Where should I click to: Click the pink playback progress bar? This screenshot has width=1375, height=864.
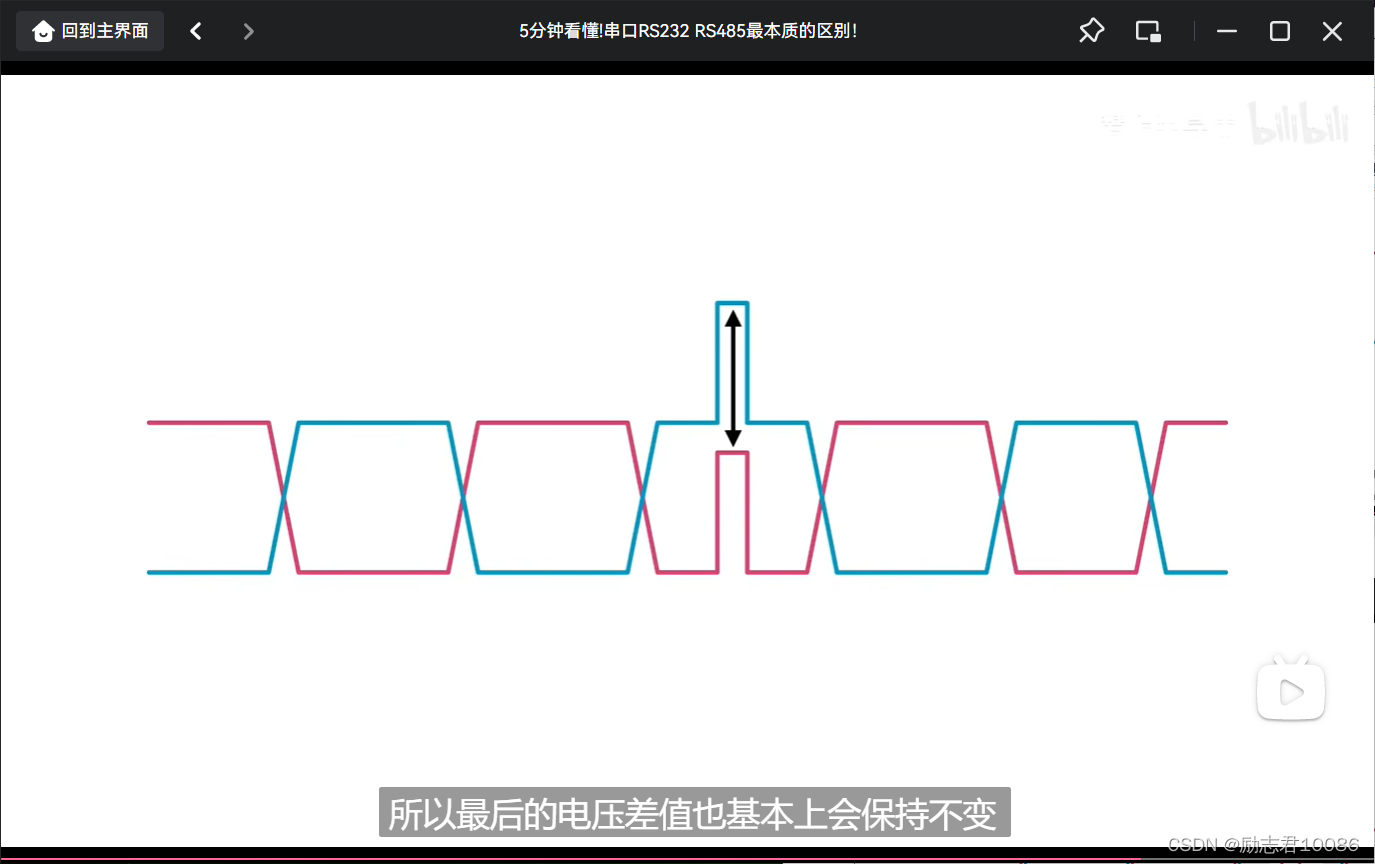[687, 860]
